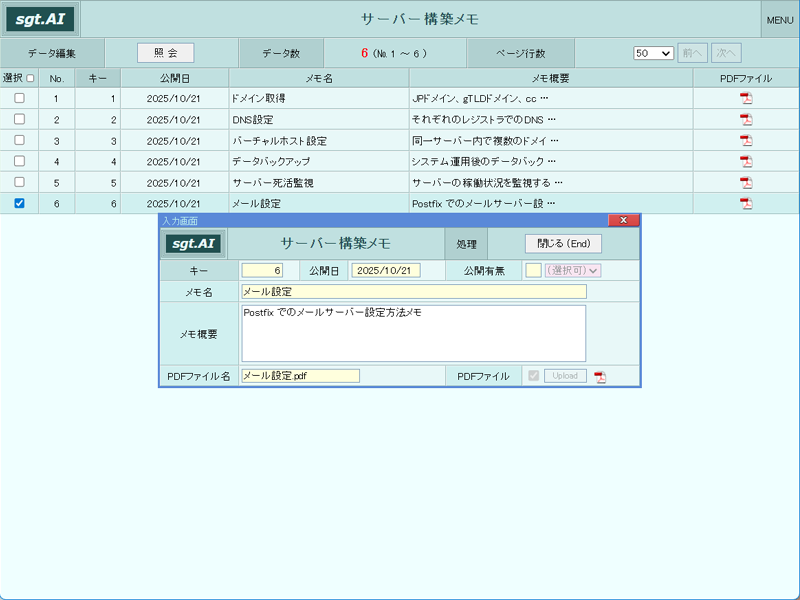This screenshot has height=600, width=800.
Task: Close the 入力画面 dialog with red X
Action: (623, 220)
